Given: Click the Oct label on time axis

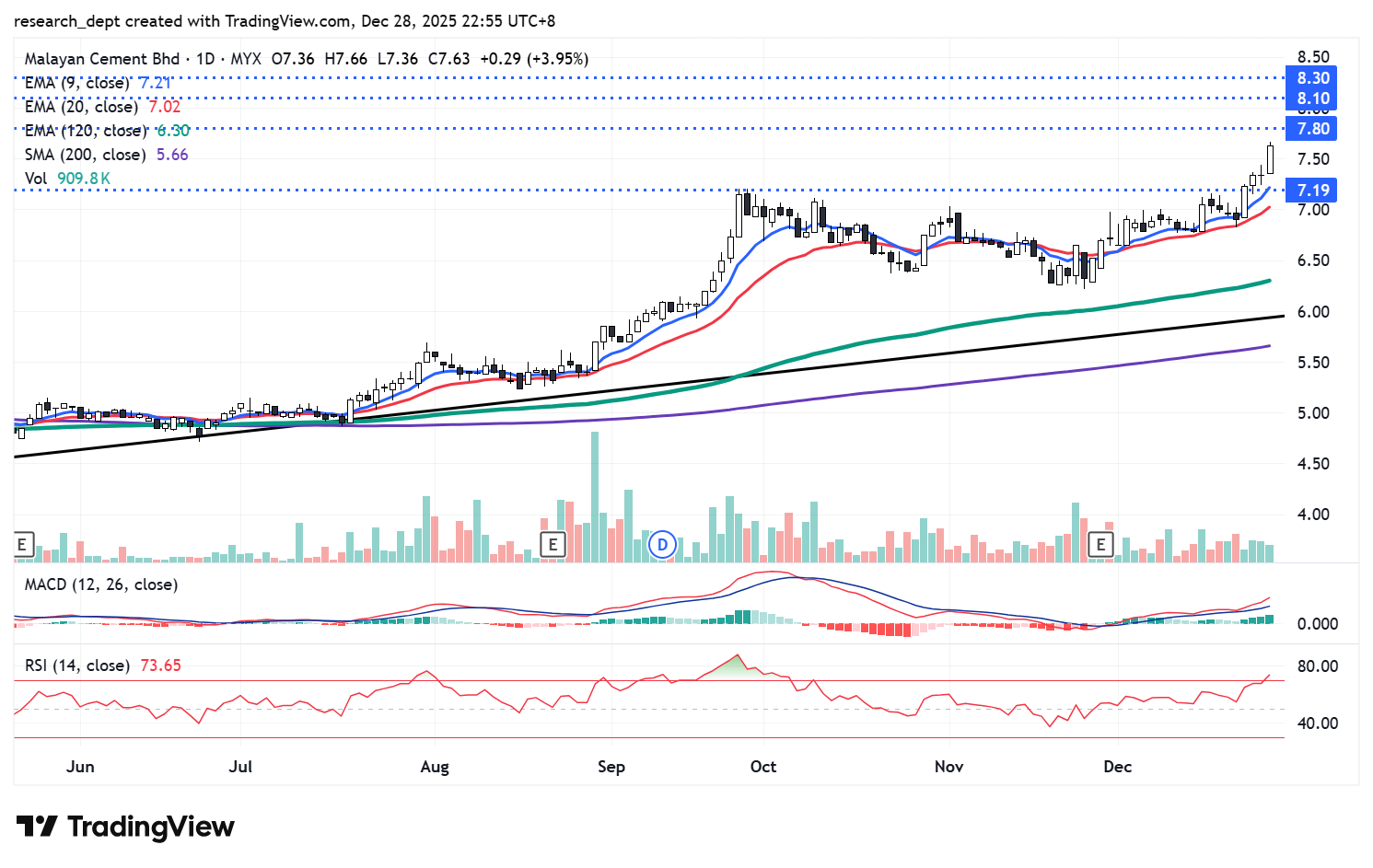Looking at the screenshot, I should tap(763, 767).
